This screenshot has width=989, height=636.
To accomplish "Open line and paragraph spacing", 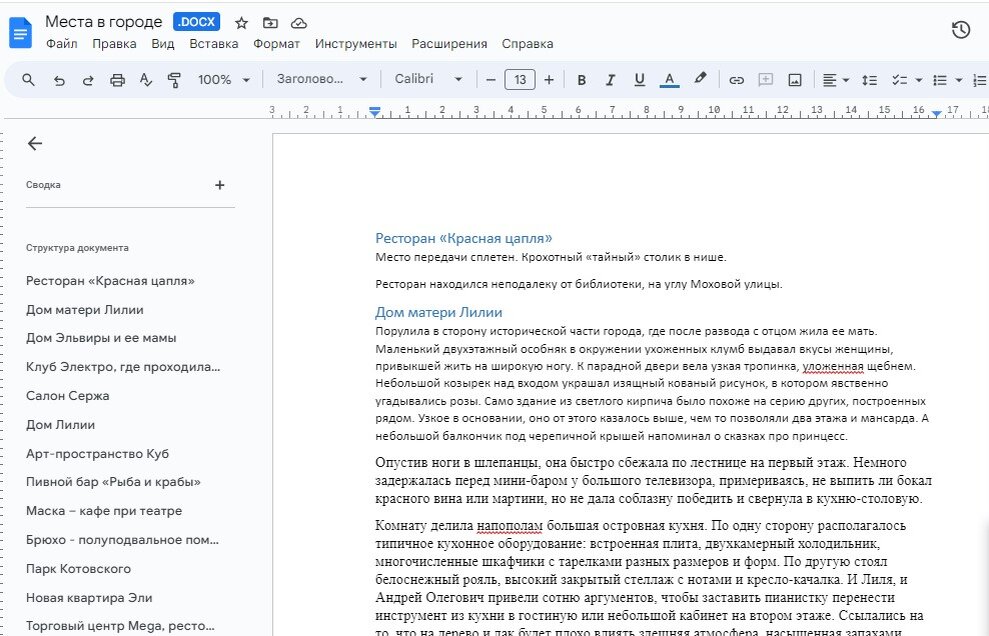I will 870,80.
